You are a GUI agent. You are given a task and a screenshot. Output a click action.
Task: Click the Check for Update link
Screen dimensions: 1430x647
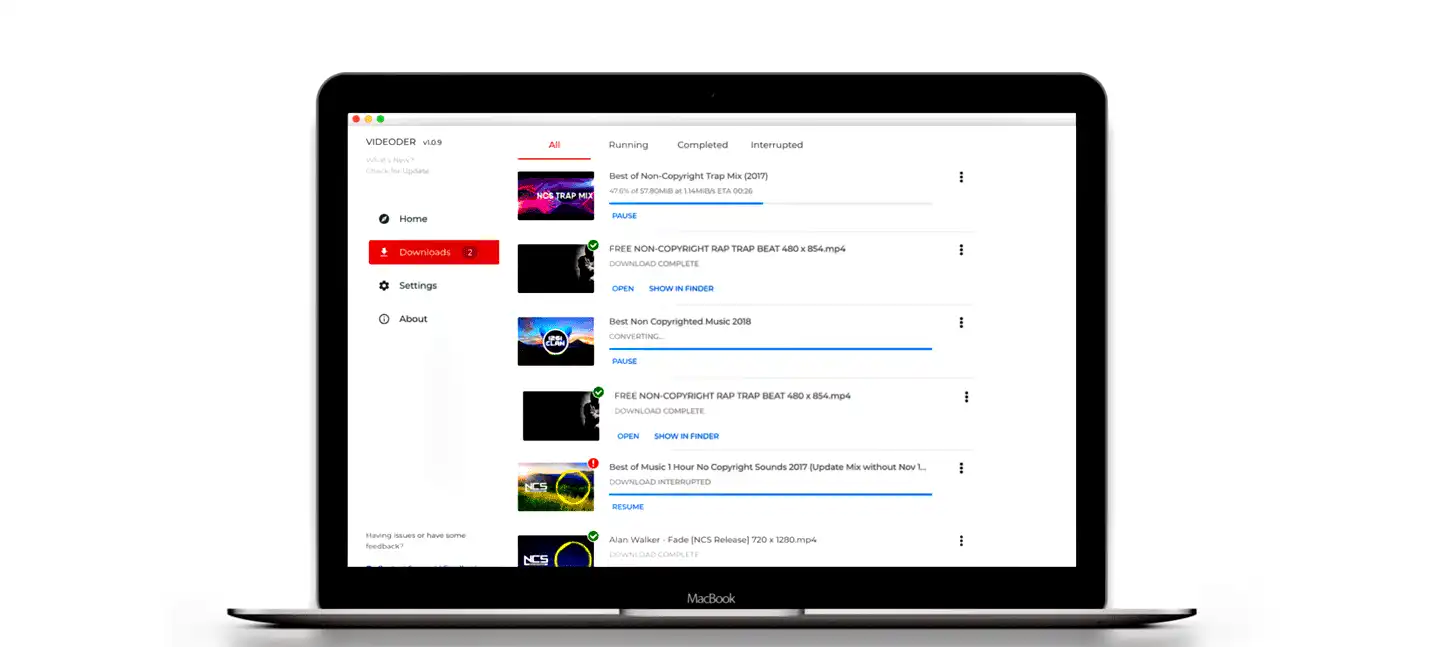point(397,171)
